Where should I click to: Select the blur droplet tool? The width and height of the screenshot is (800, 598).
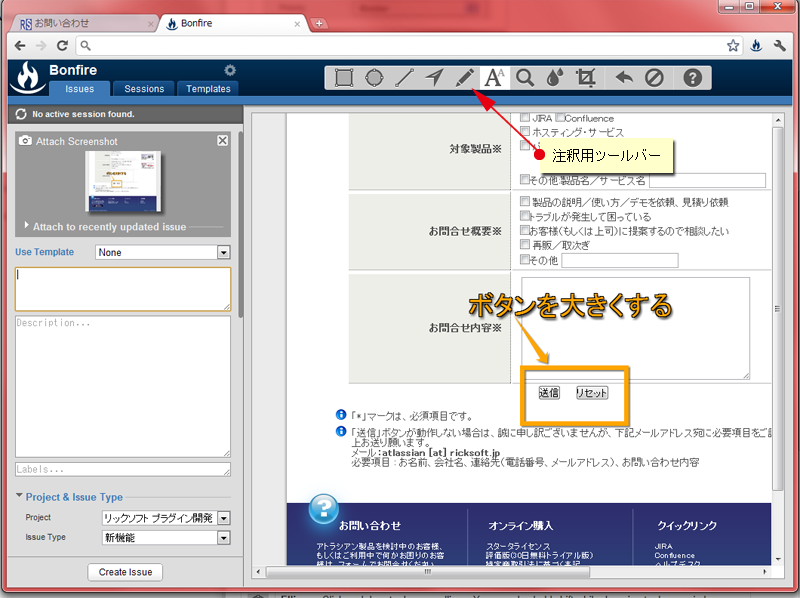[x=555, y=78]
